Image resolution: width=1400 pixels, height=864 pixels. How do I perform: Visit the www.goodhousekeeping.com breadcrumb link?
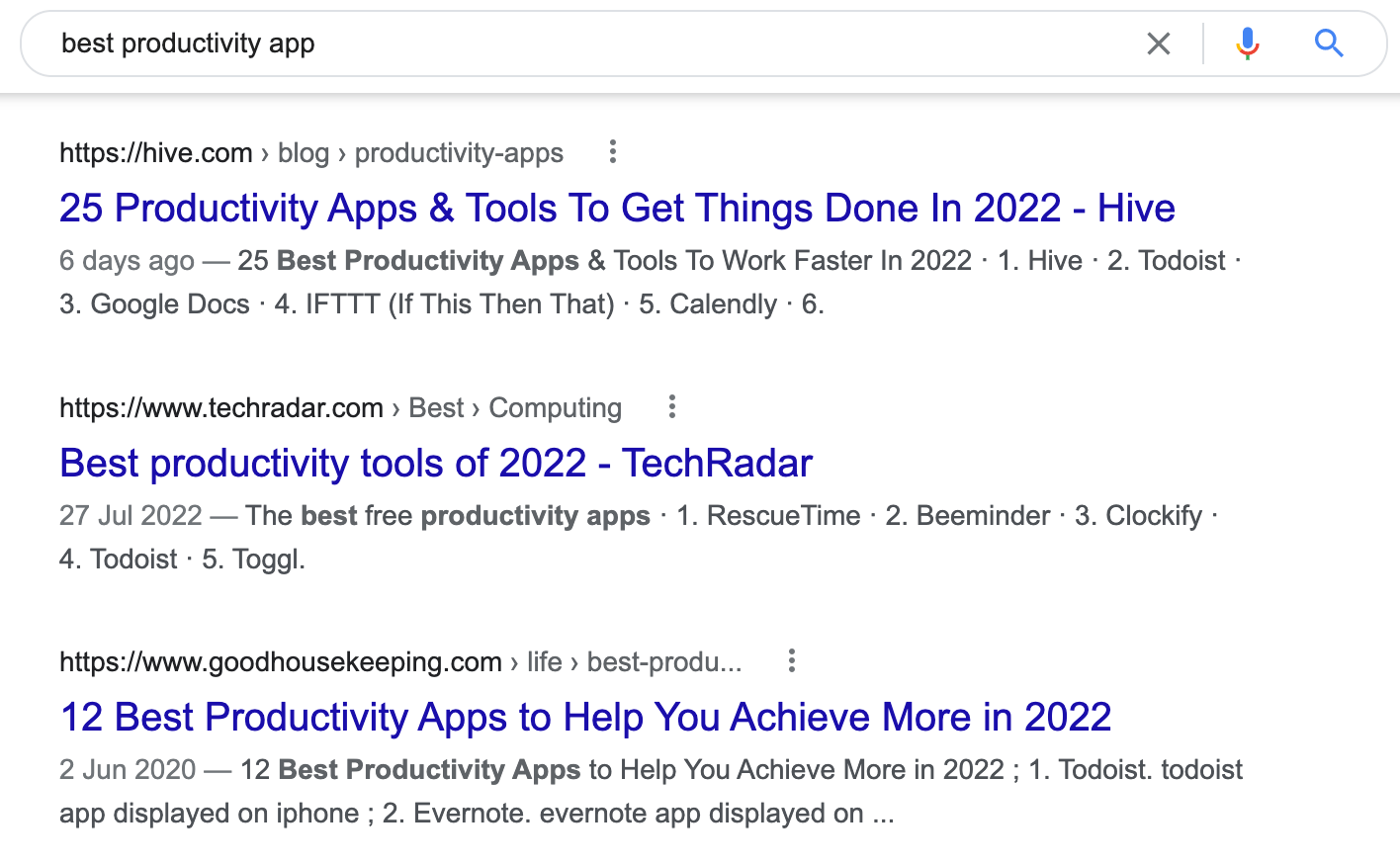click(x=280, y=661)
